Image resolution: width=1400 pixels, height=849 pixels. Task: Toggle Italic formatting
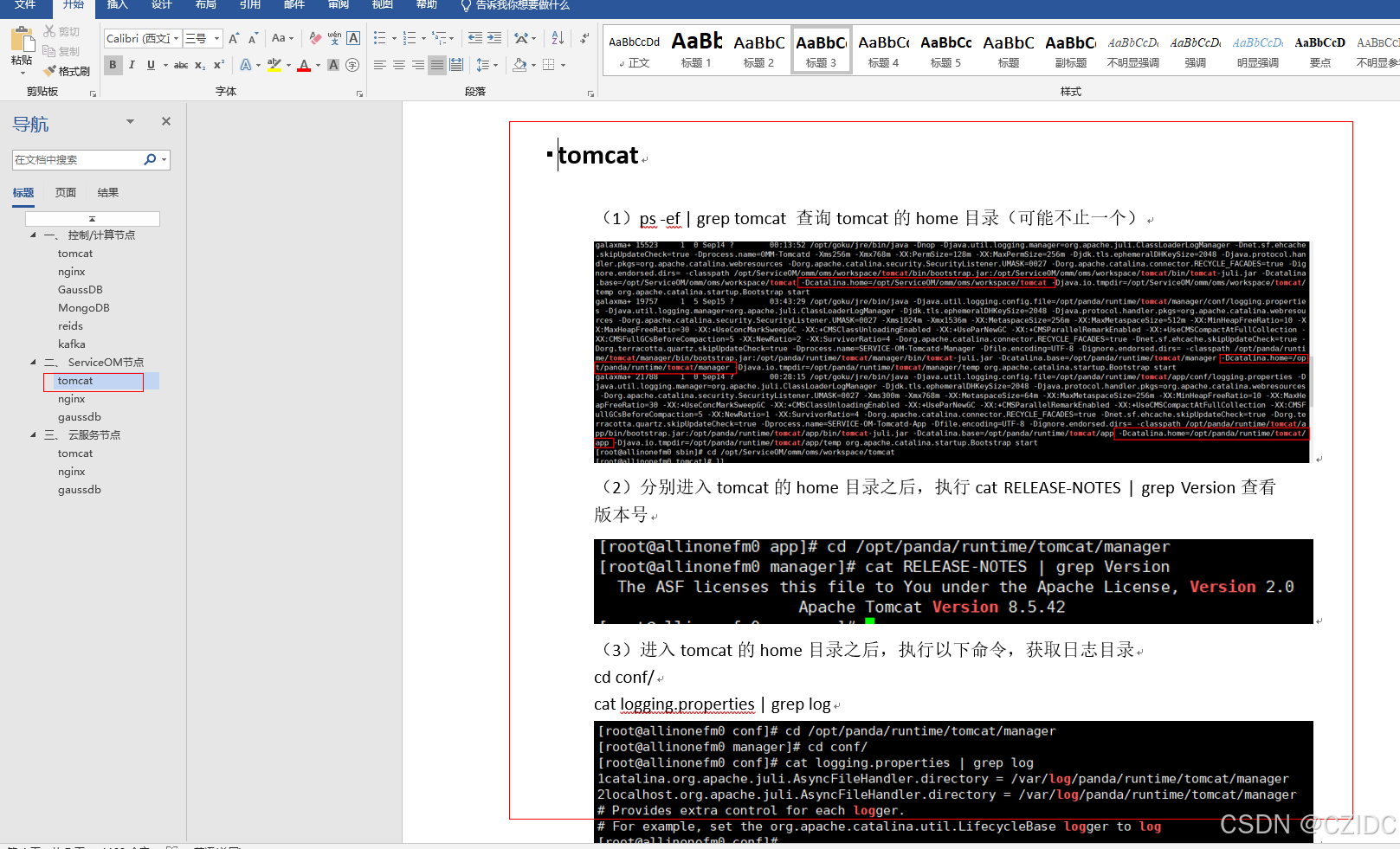coord(132,65)
